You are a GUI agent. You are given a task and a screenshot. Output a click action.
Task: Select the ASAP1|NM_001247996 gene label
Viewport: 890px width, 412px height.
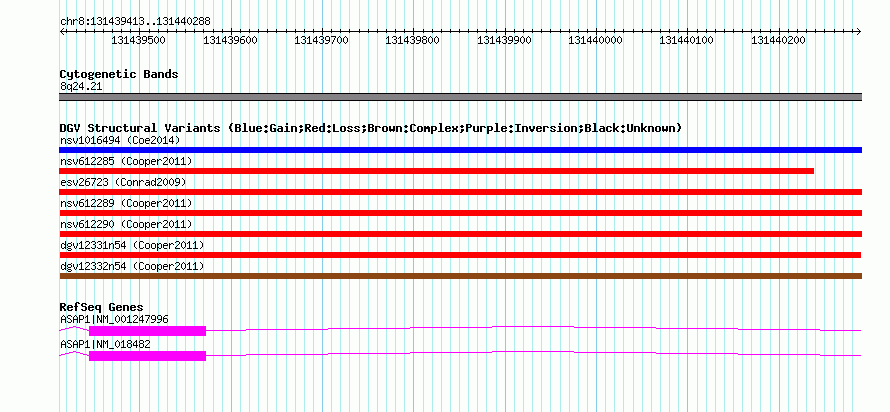coord(114,319)
